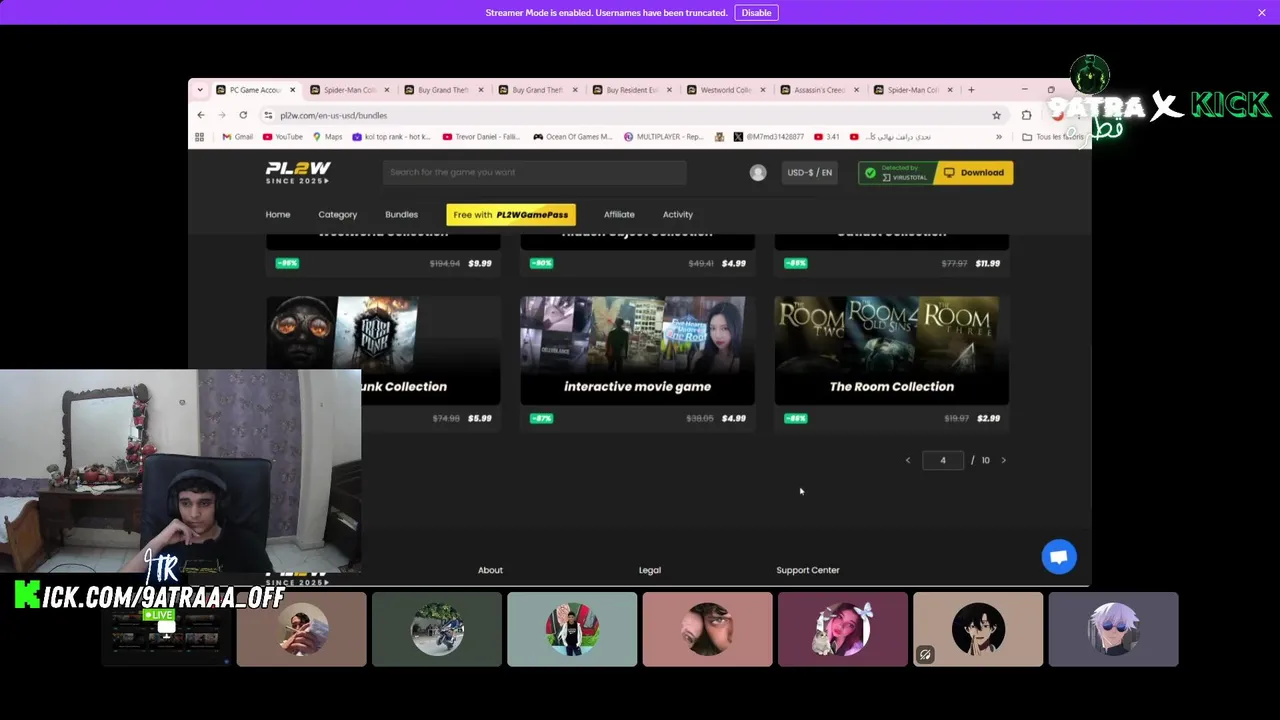Click the $2.99 Room Collection price

[x=988, y=418]
